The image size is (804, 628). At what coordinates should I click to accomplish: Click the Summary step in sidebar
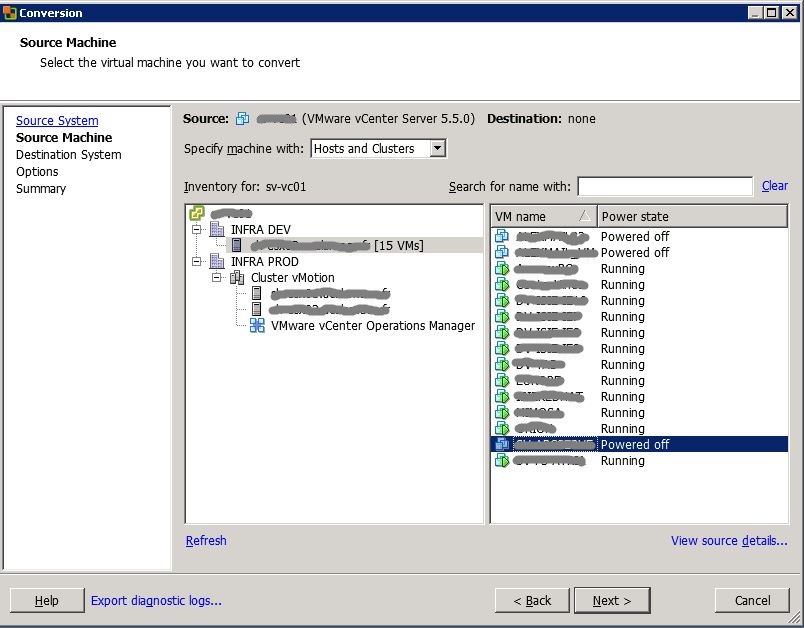coord(41,189)
